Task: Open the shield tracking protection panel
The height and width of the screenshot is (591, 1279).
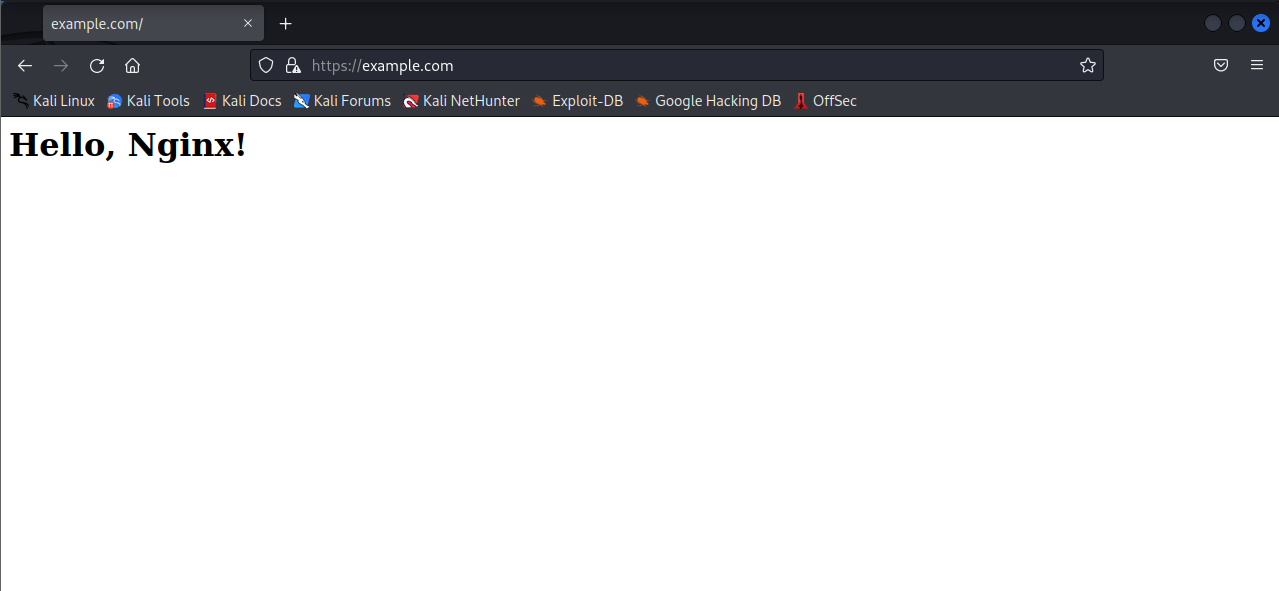Action: (266, 65)
